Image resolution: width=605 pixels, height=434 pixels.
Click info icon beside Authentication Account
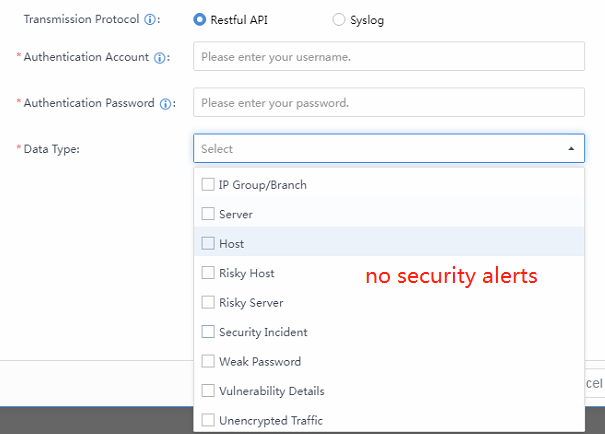[159, 57]
